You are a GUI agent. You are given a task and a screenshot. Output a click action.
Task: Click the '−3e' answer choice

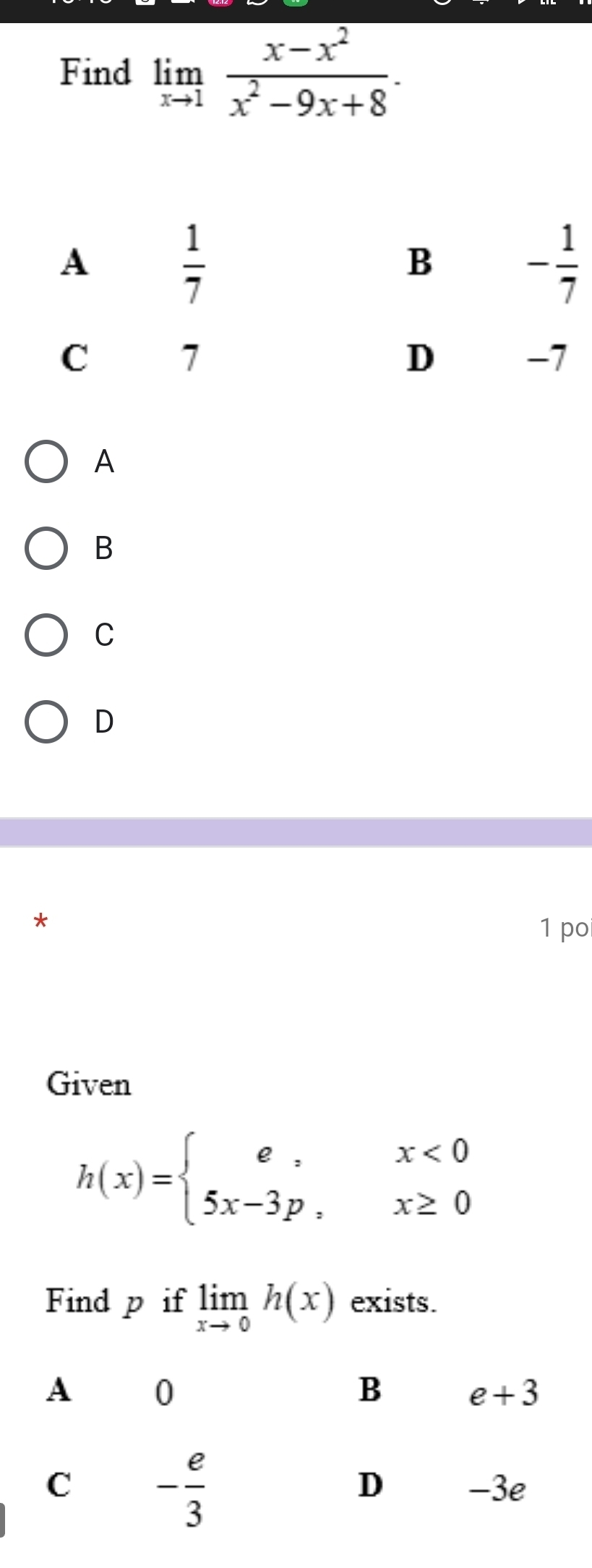click(497, 1490)
